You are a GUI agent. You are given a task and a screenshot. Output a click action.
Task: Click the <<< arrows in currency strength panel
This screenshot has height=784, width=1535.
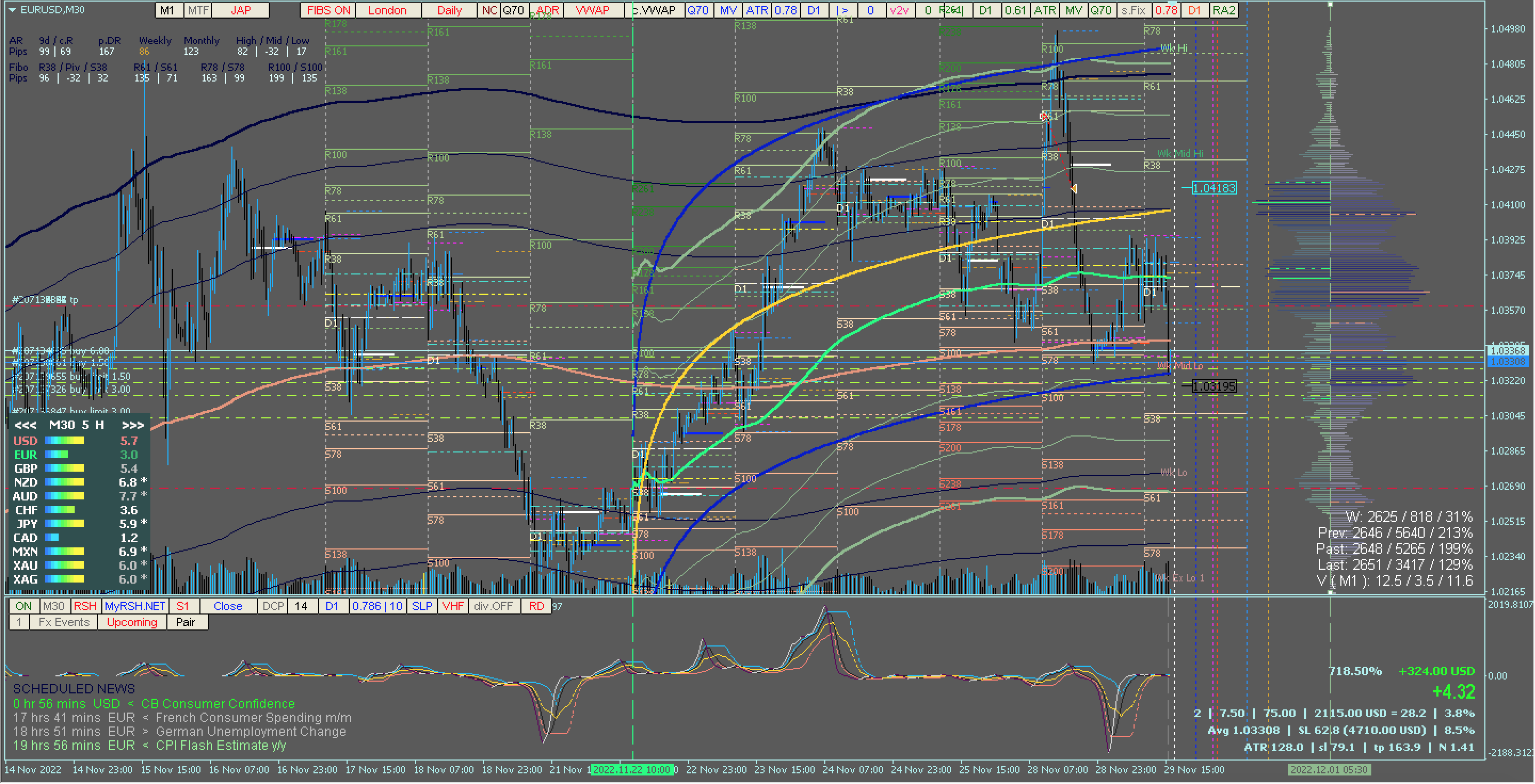click(26, 425)
